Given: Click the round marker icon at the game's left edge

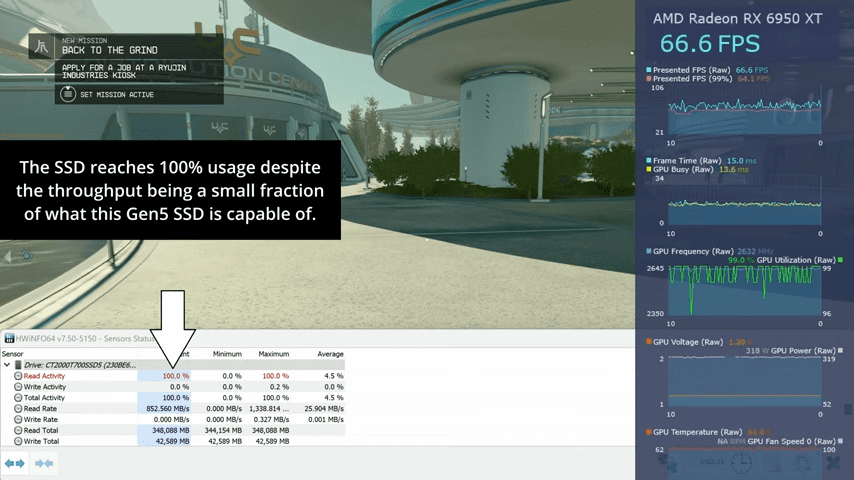Looking at the screenshot, I should coord(26,256).
